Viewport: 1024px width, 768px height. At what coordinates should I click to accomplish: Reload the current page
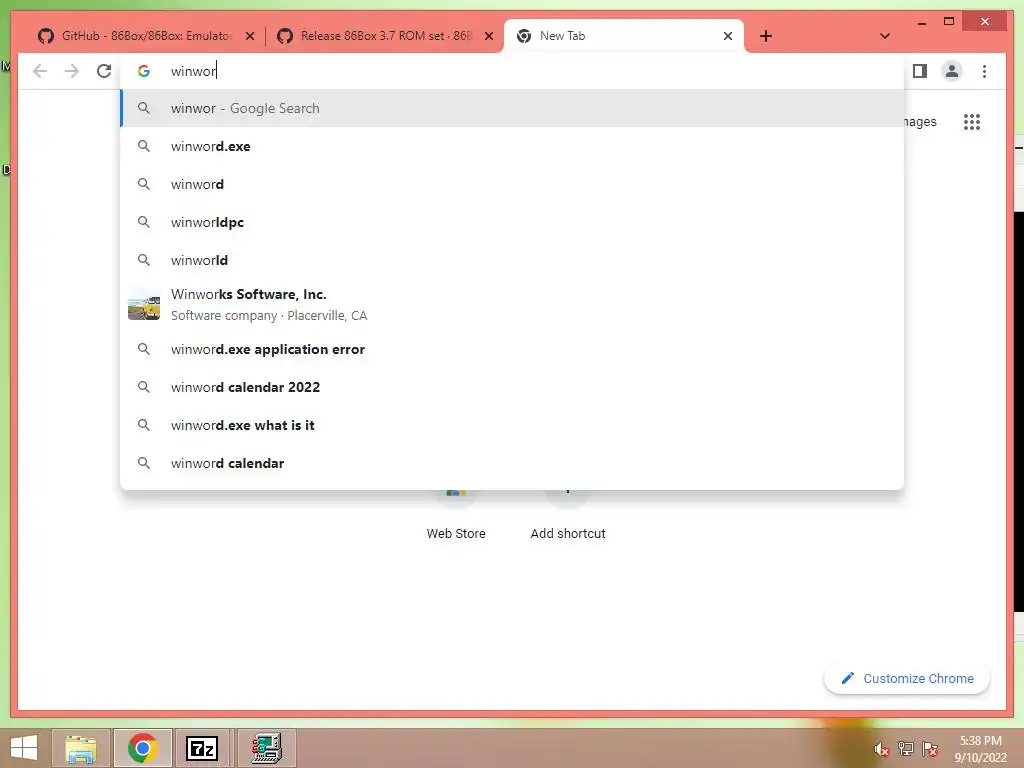click(x=104, y=71)
